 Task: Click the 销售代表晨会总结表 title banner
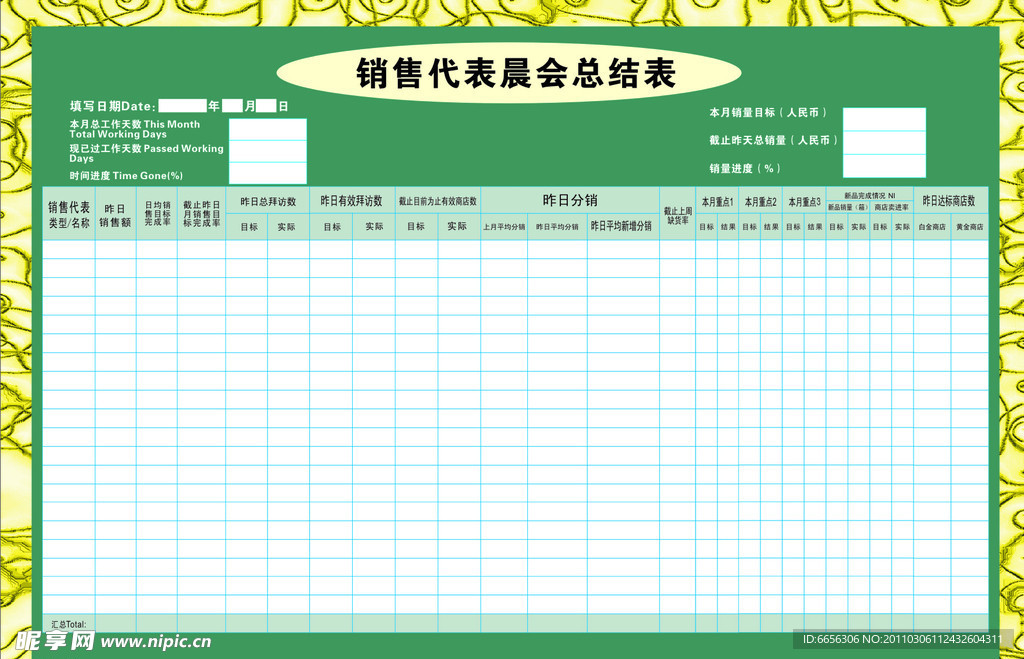pos(509,74)
